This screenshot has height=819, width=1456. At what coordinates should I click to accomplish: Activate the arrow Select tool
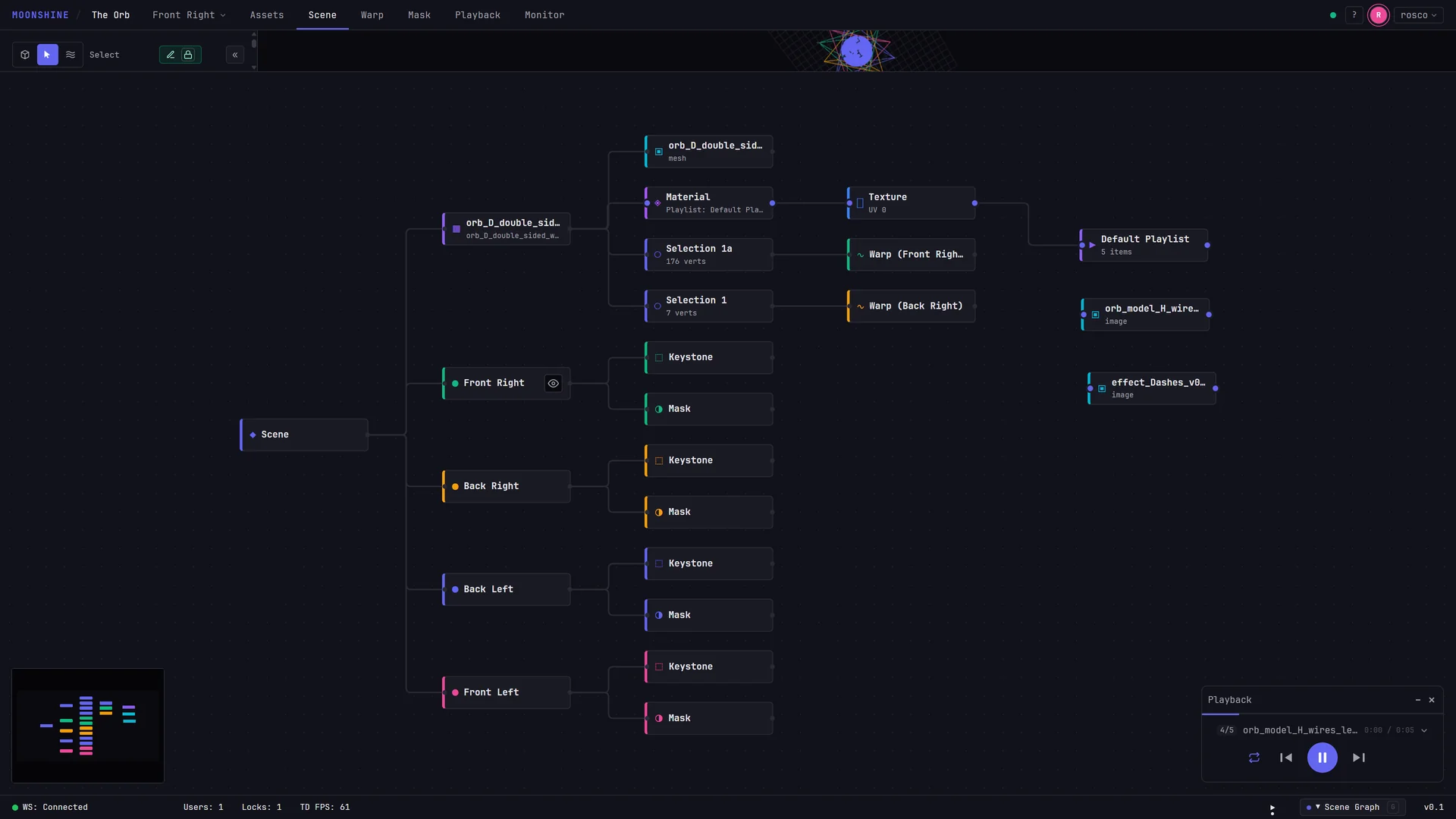47,55
